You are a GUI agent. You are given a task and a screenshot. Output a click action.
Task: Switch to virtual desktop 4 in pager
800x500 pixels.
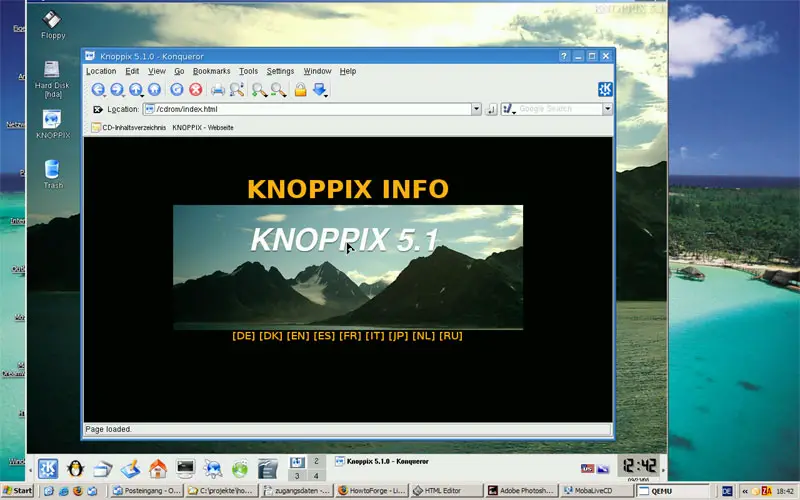[x=316, y=476]
